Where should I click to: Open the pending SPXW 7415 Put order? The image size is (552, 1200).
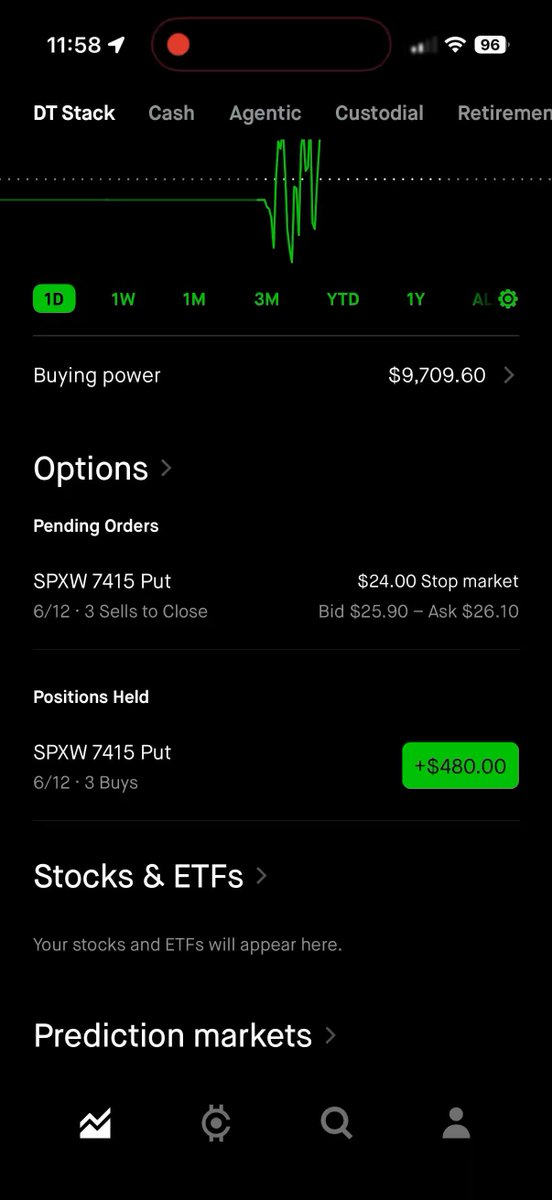[276, 596]
